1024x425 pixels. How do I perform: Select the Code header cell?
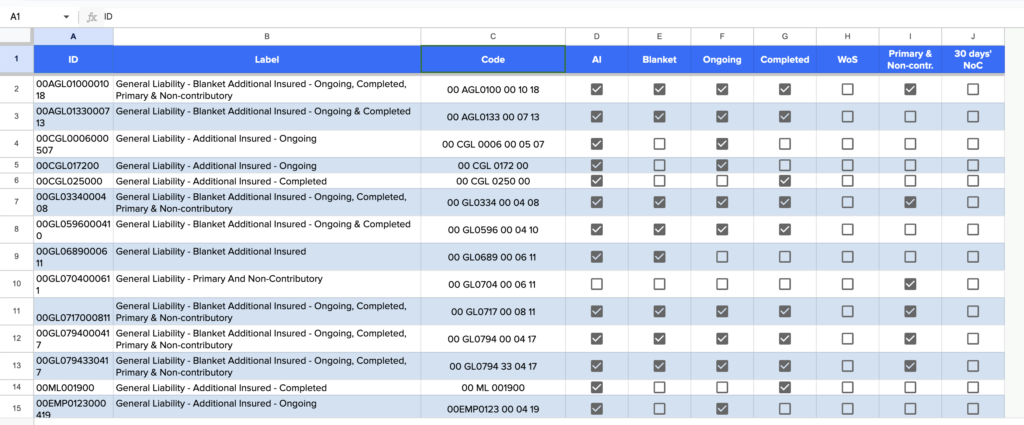(x=493, y=59)
